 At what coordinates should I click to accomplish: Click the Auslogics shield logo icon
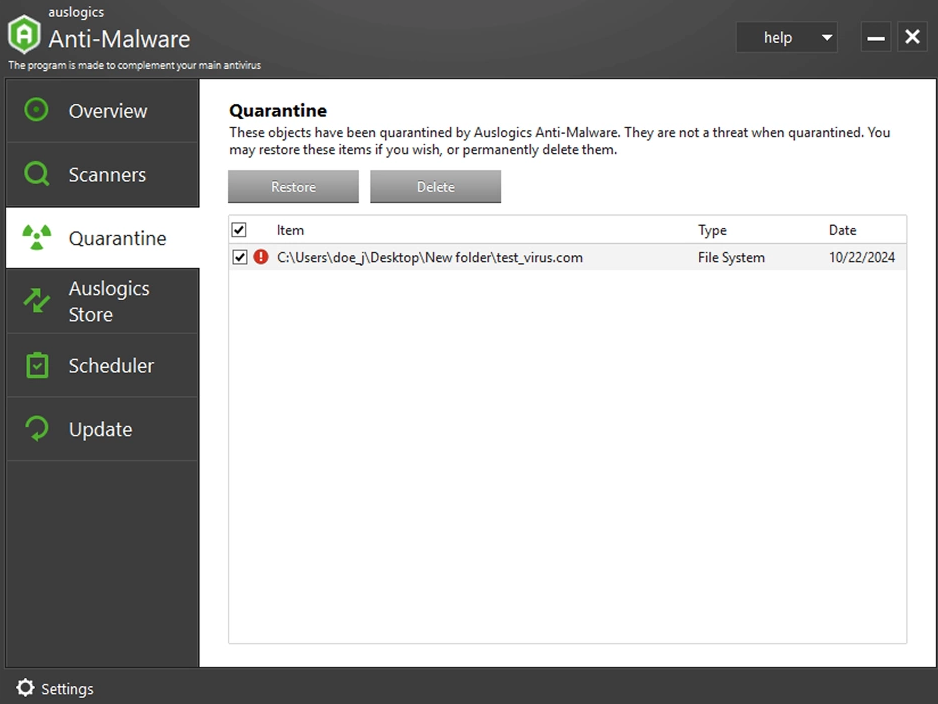click(x=24, y=35)
